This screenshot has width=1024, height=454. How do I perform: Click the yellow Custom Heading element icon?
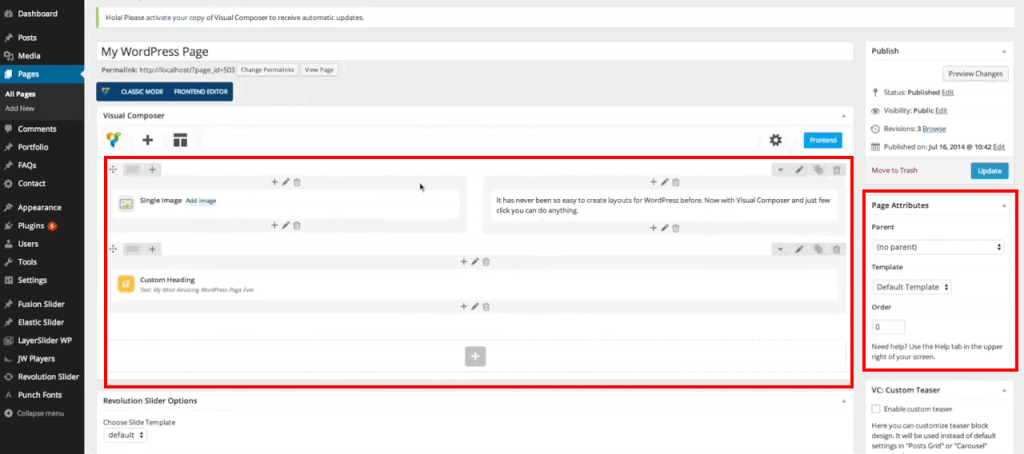click(126, 284)
